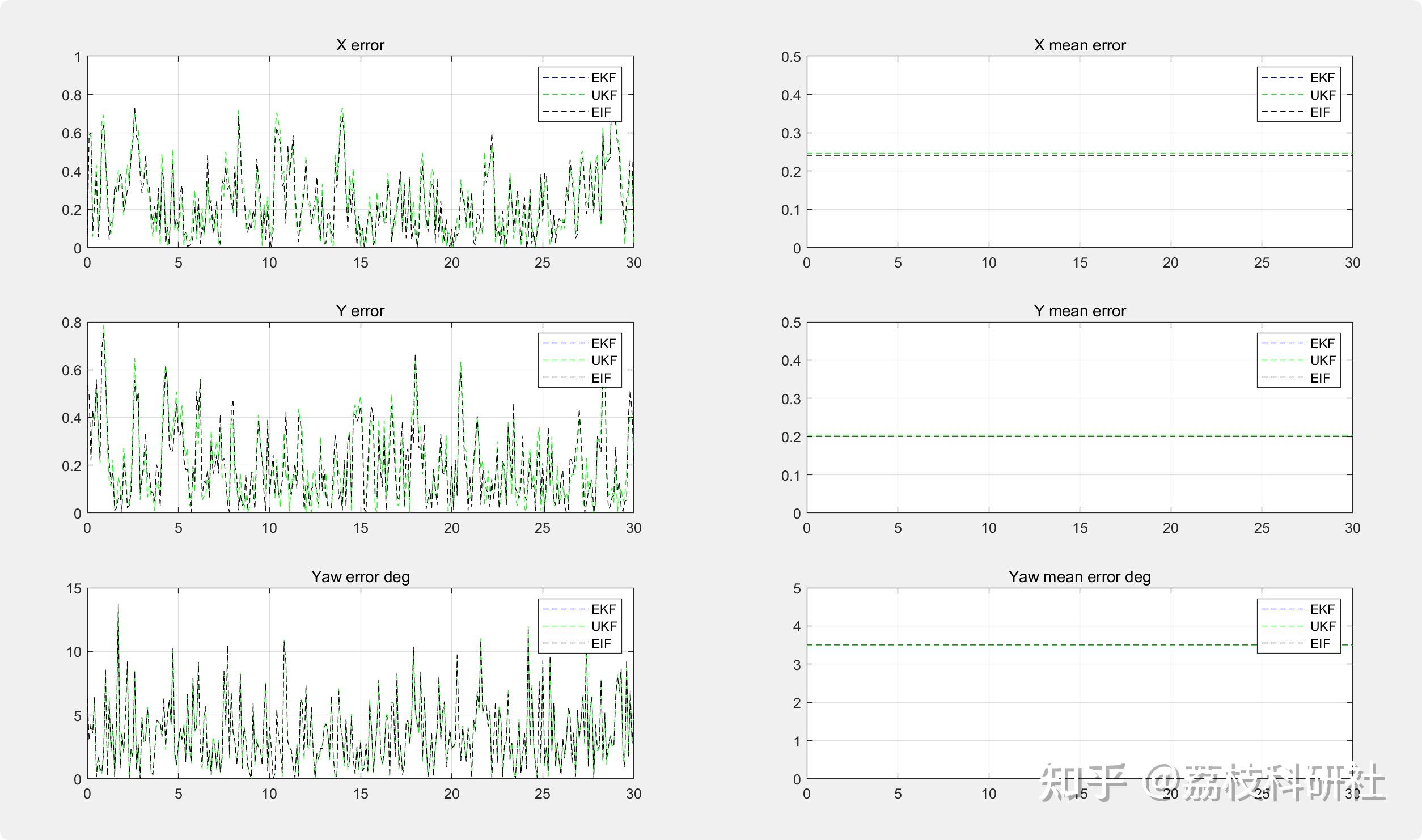Click the "Y error" plot title
Viewport: 1422px width, 840px height.
click(360, 311)
